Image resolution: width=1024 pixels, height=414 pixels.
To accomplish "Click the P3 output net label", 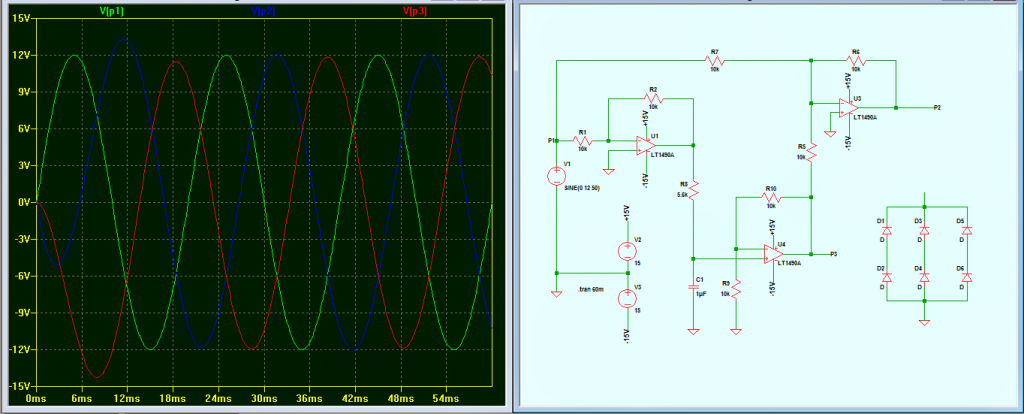I will point(833,253).
